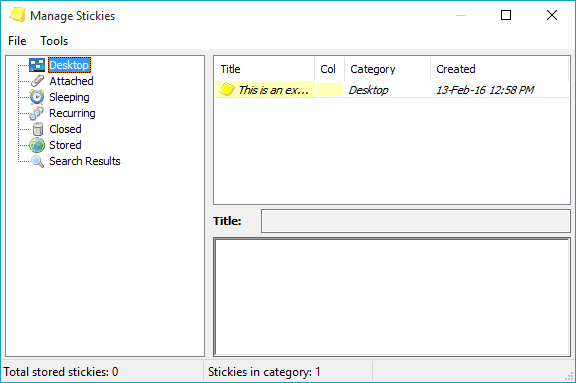Select the Search Results label
This screenshot has width=576, height=383.
(x=85, y=161)
